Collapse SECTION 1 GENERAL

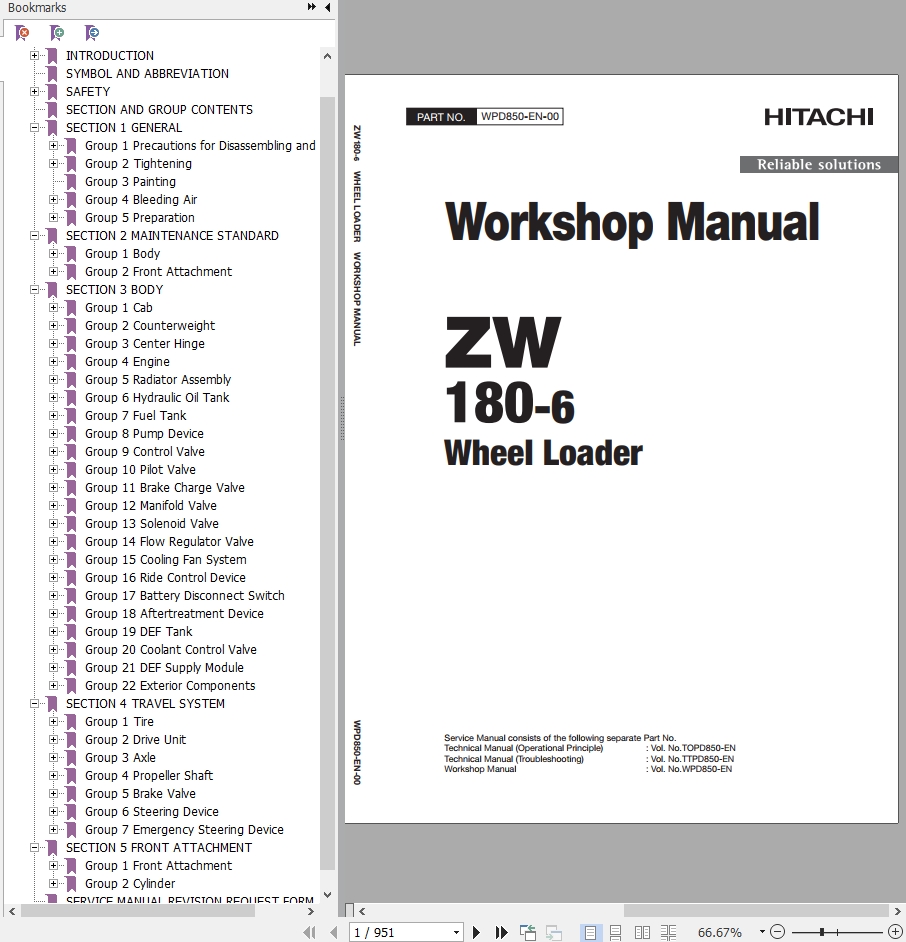[34, 127]
